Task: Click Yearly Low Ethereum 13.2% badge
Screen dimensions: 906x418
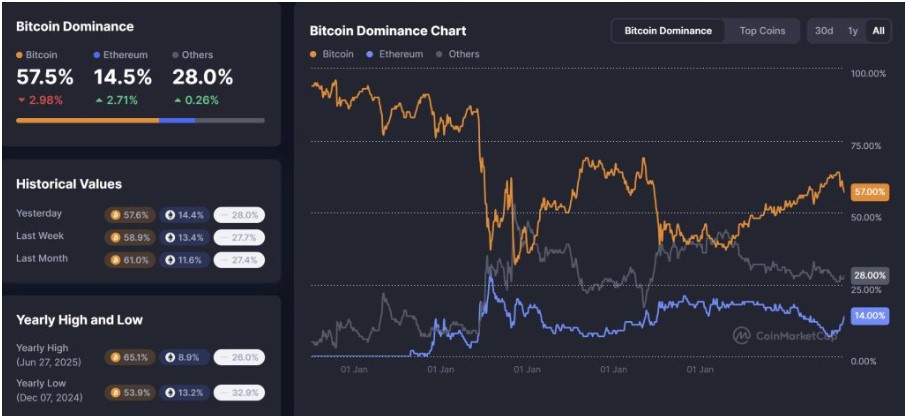Action: pos(185,393)
